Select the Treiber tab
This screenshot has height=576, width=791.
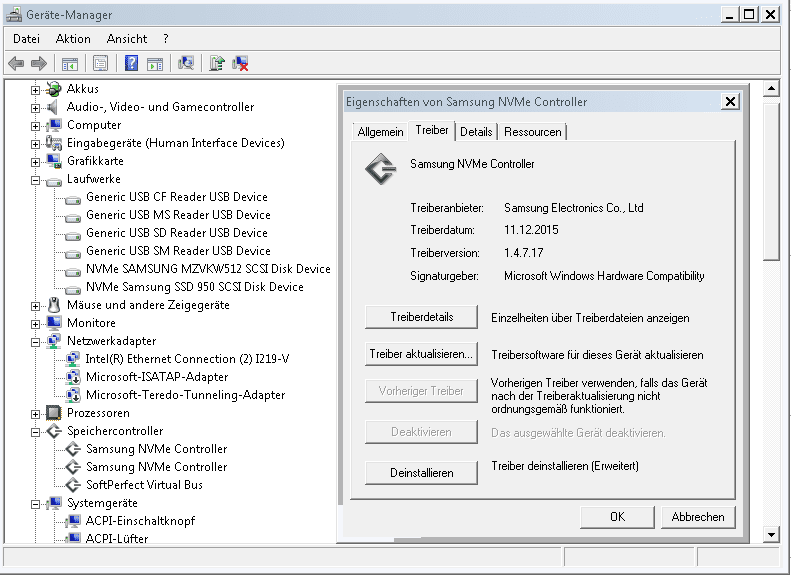tap(432, 130)
